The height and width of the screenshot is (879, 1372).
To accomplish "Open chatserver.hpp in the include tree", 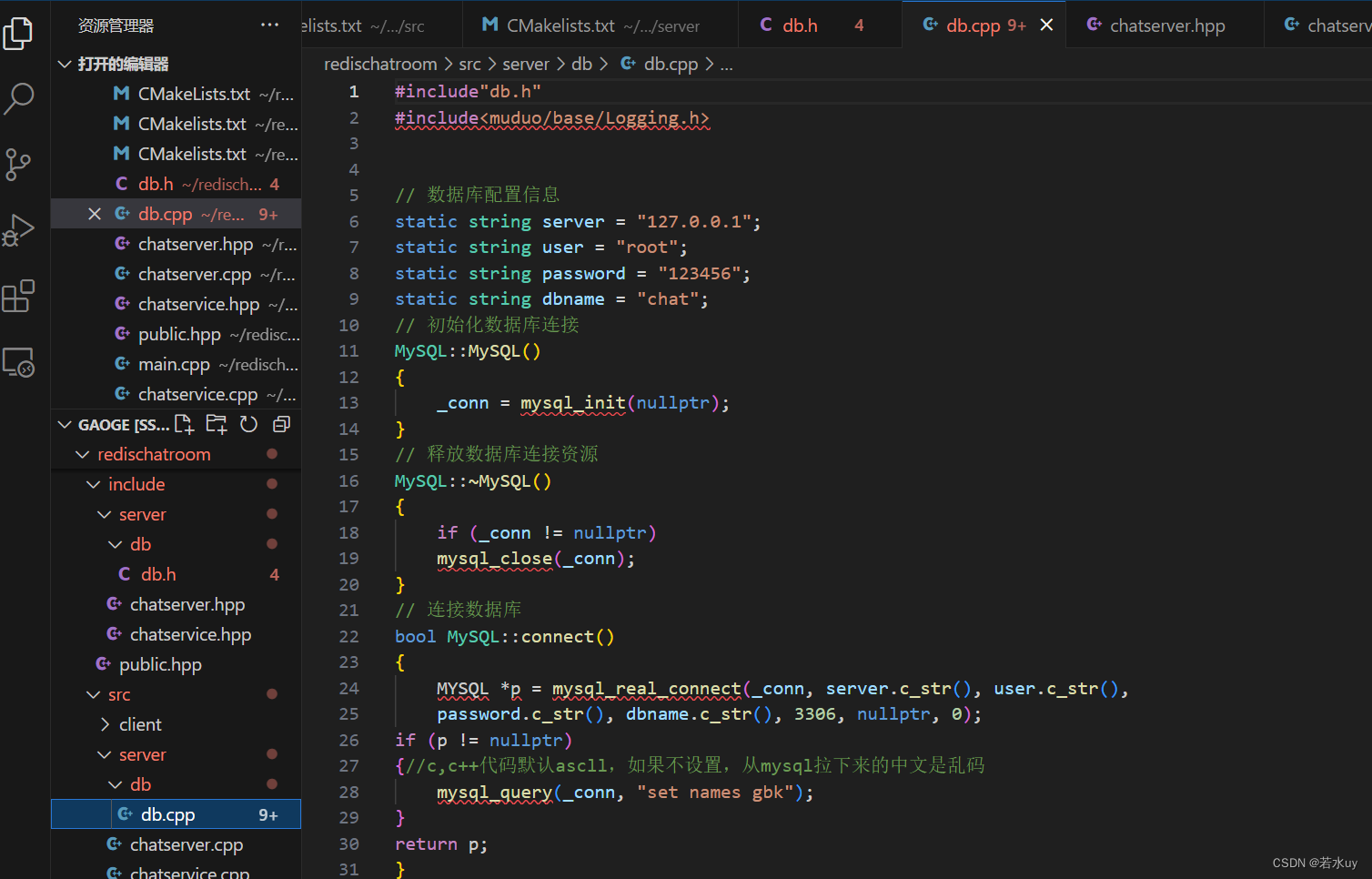I will tap(176, 604).
